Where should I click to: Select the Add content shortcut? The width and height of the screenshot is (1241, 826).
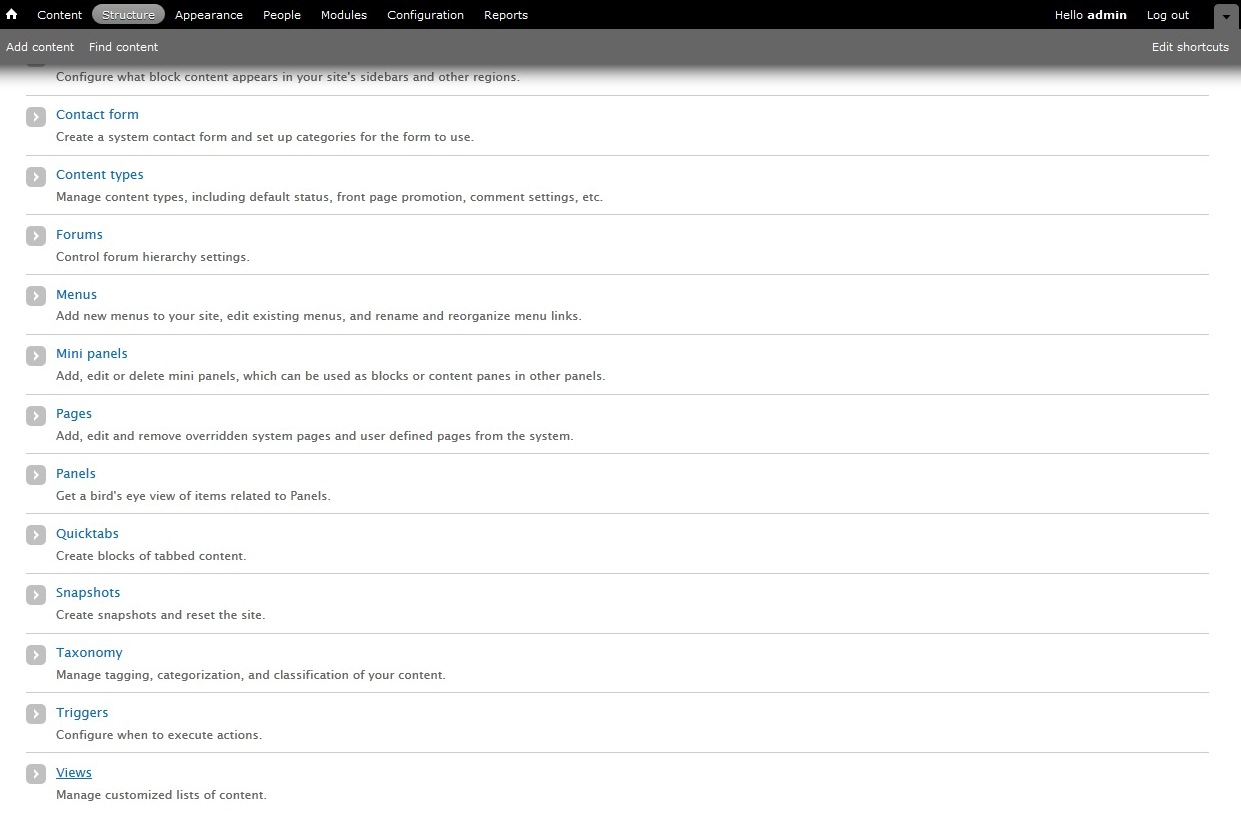click(x=40, y=47)
